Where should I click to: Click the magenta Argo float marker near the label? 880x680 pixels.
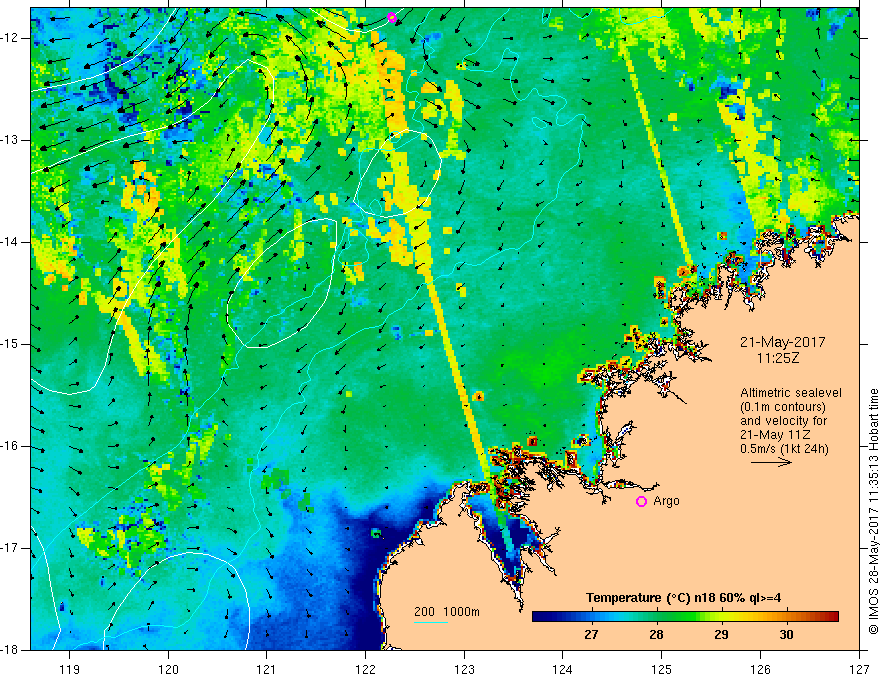[641, 502]
